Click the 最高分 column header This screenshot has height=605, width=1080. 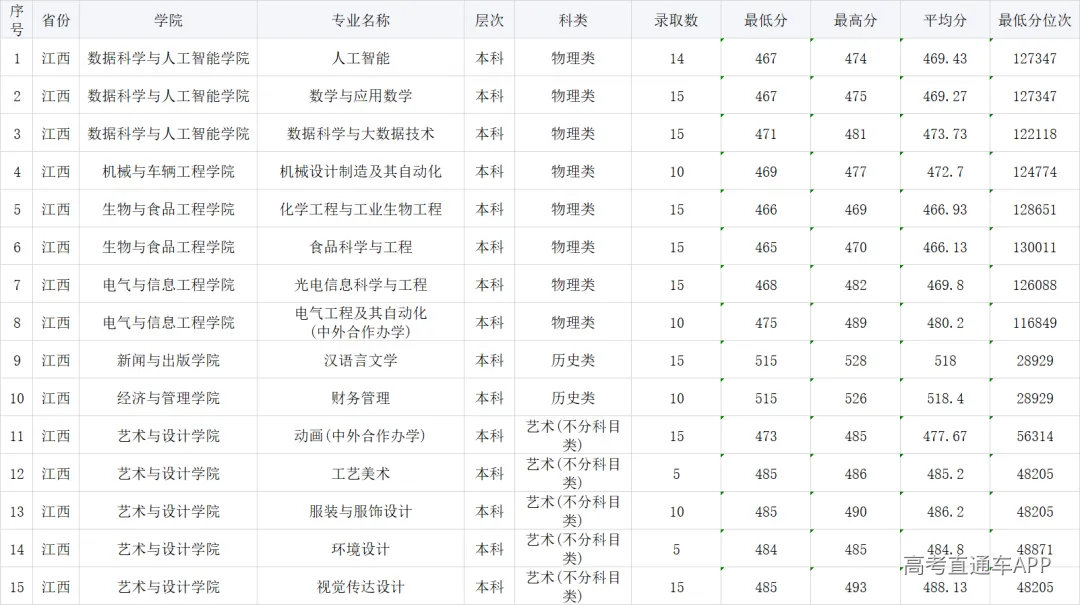click(855, 20)
